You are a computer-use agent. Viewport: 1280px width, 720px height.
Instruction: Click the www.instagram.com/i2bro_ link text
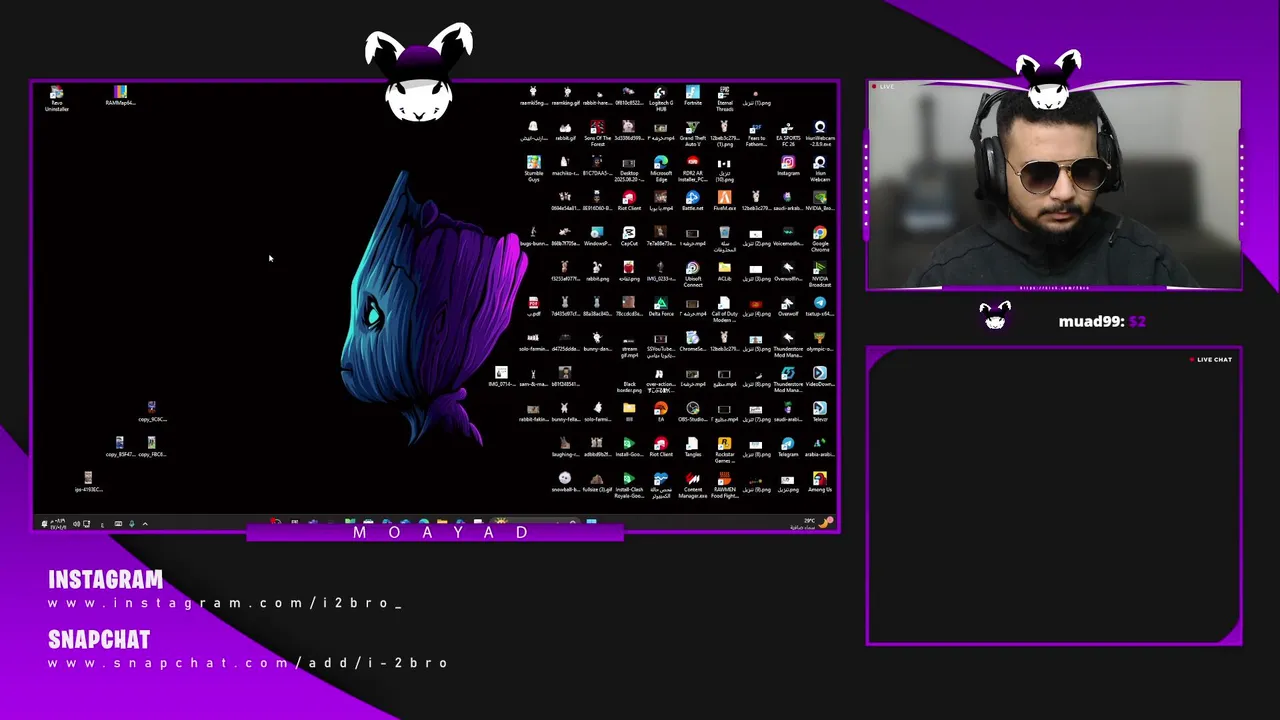pyautogui.click(x=225, y=603)
